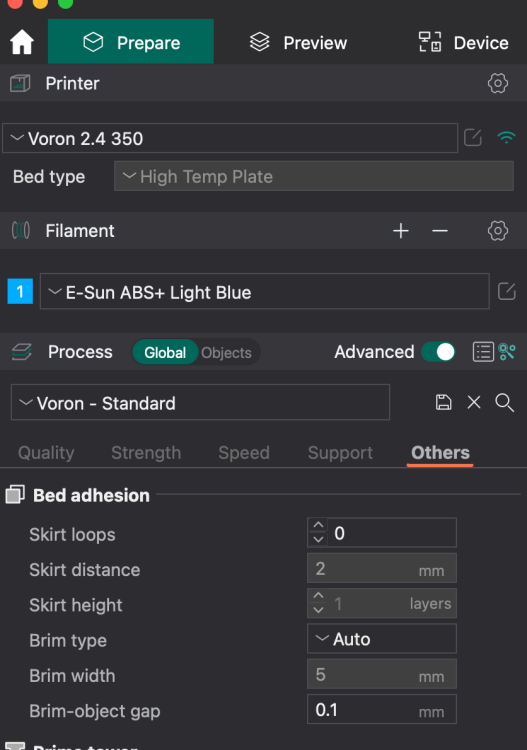Save the Voron - Standard process preset
This screenshot has width=527, height=750.
pos(444,402)
